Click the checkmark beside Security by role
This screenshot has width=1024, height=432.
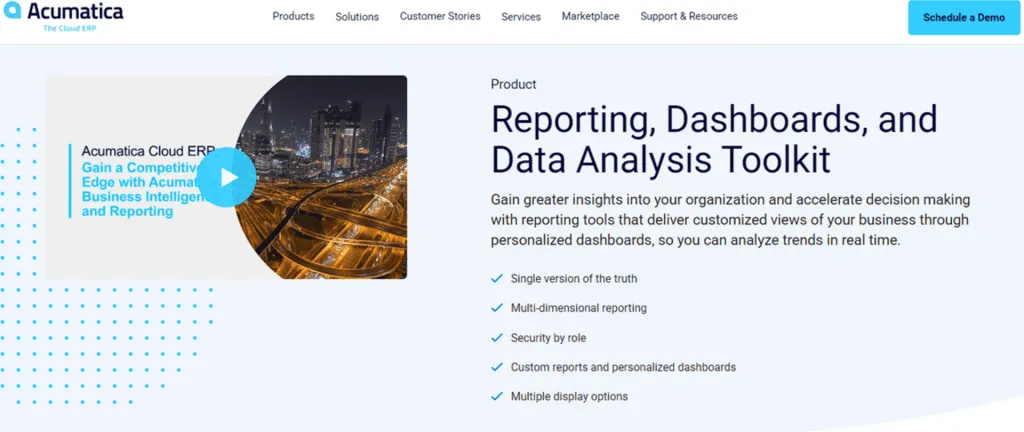tap(497, 338)
